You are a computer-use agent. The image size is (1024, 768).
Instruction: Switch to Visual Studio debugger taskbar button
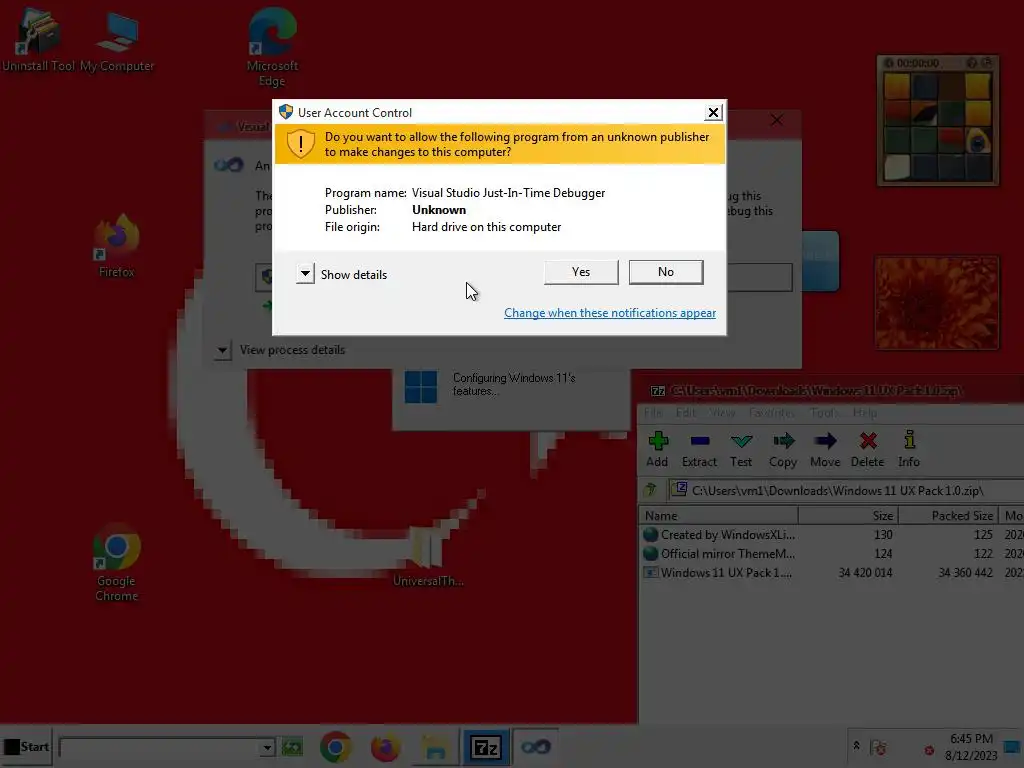click(x=536, y=747)
